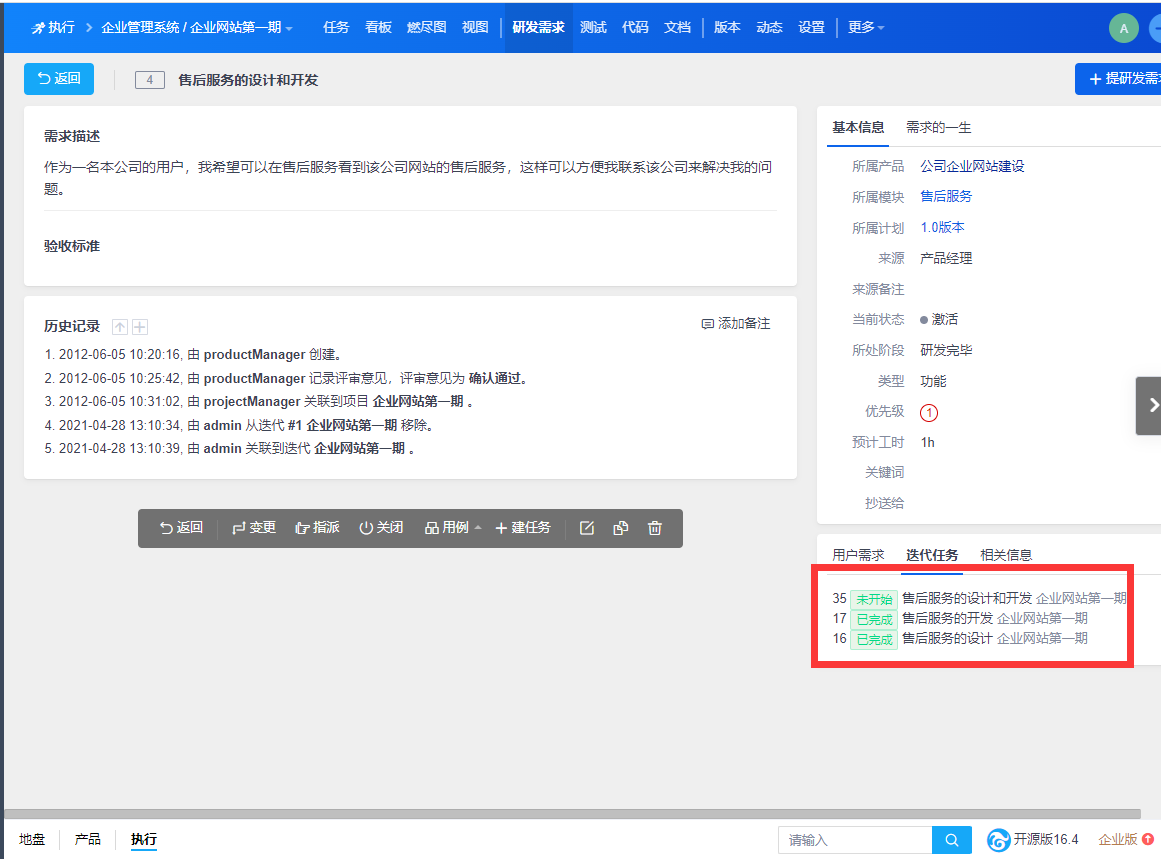Click the trash delete icon in toolbar

[655, 528]
